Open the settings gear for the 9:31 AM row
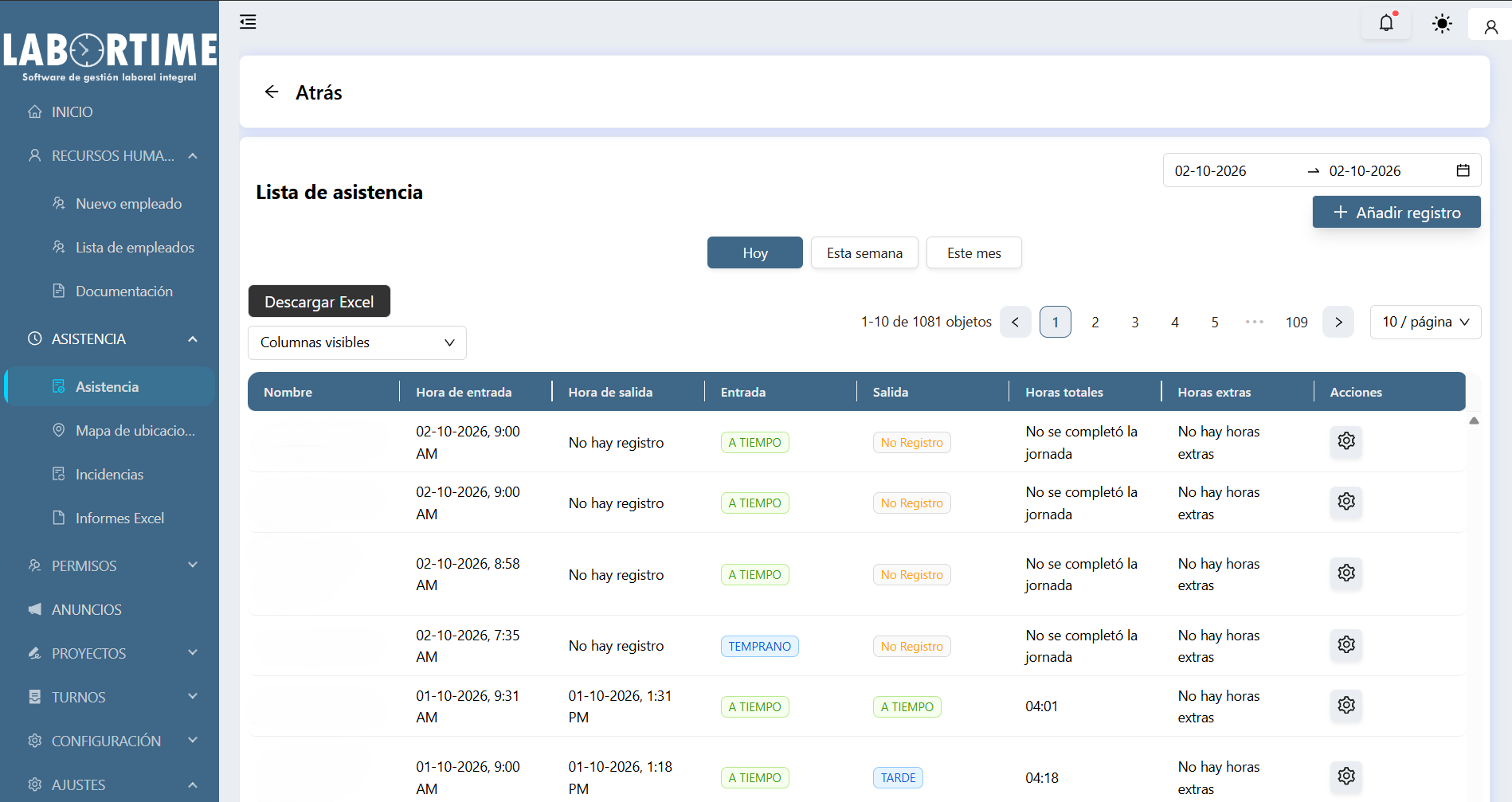The height and width of the screenshot is (802, 1512). (1346, 705)
